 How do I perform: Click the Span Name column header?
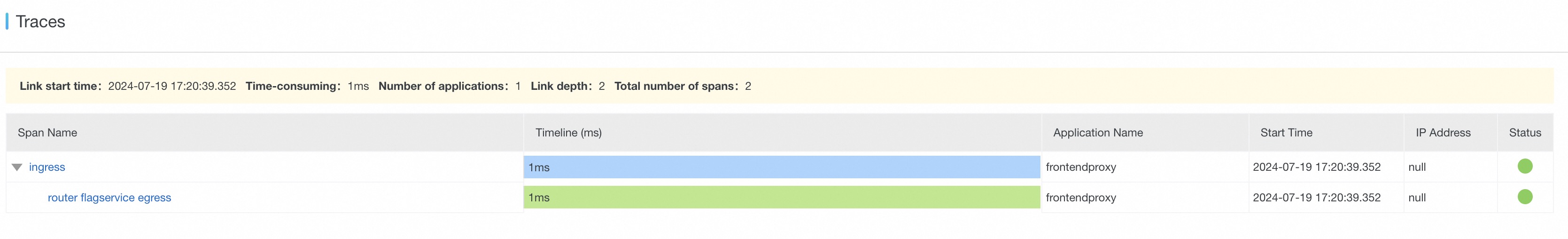pos(47,133)
